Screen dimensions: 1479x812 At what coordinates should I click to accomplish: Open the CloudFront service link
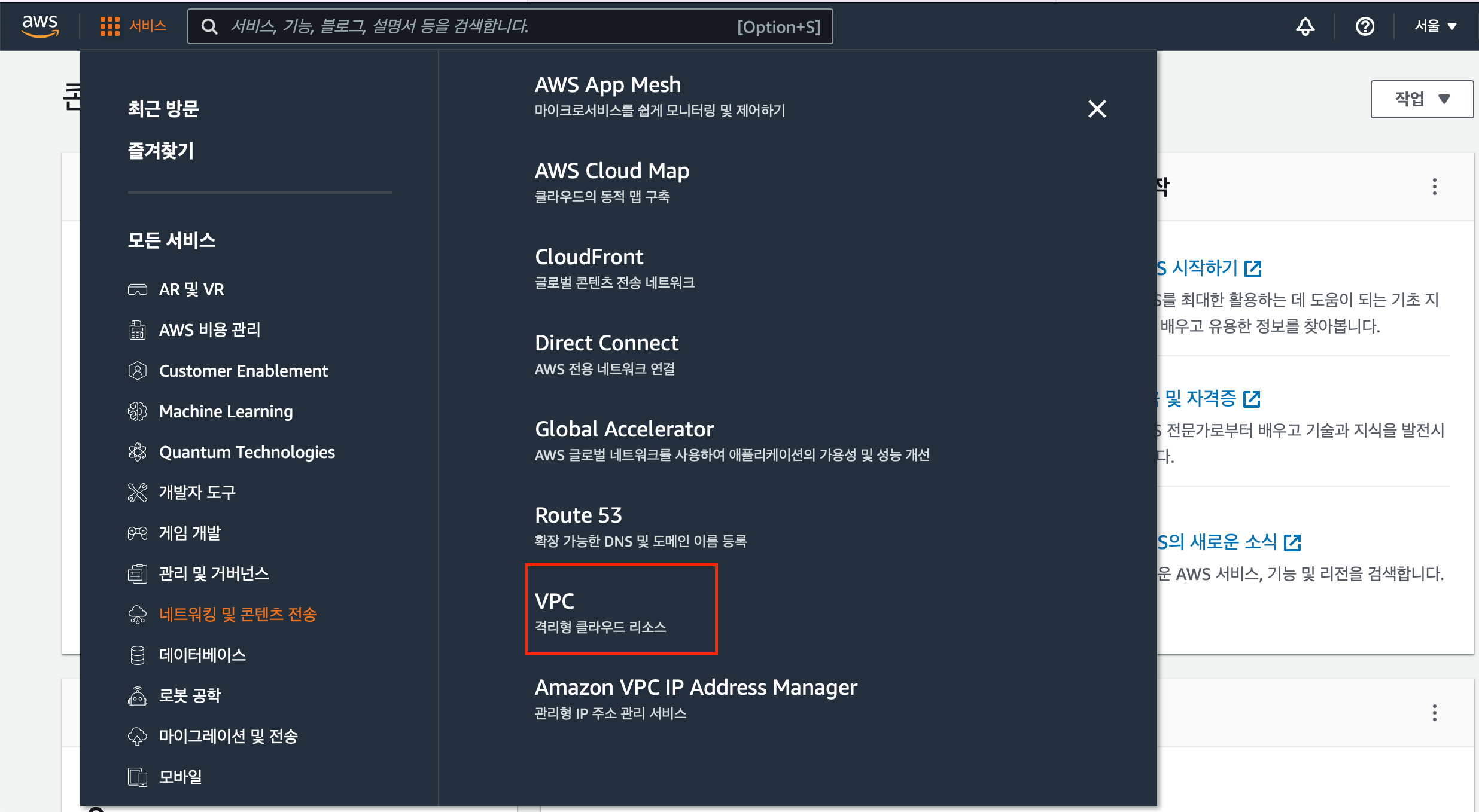point(589,257)
